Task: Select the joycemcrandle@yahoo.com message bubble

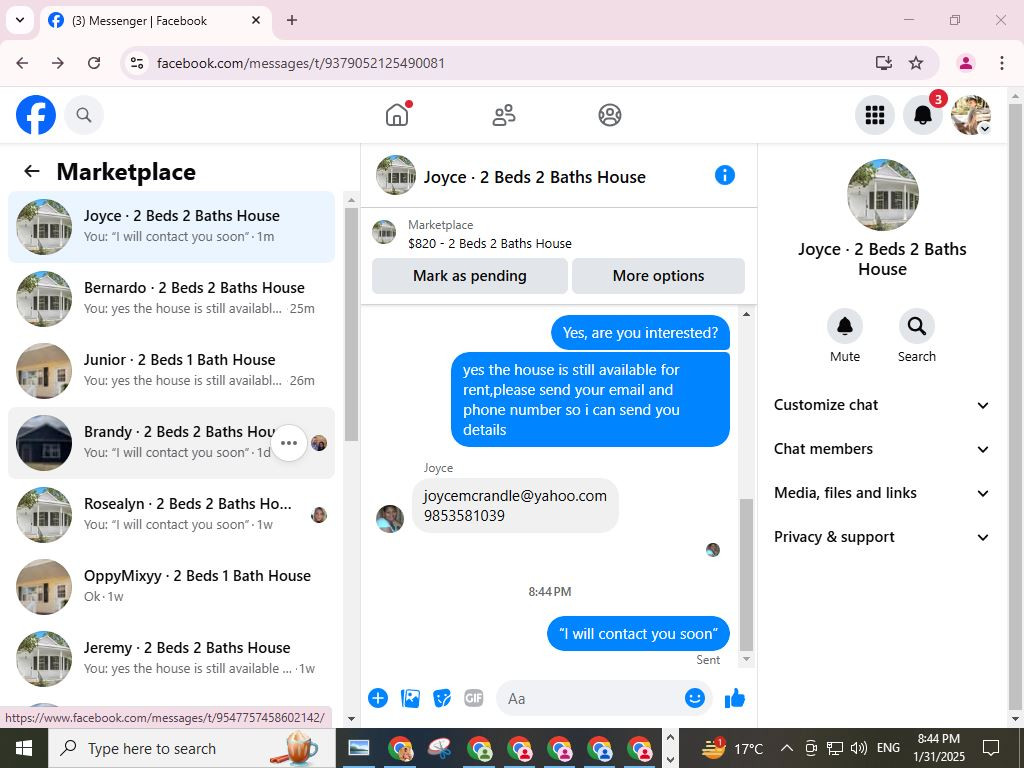Action: click(x=515, y=505)
